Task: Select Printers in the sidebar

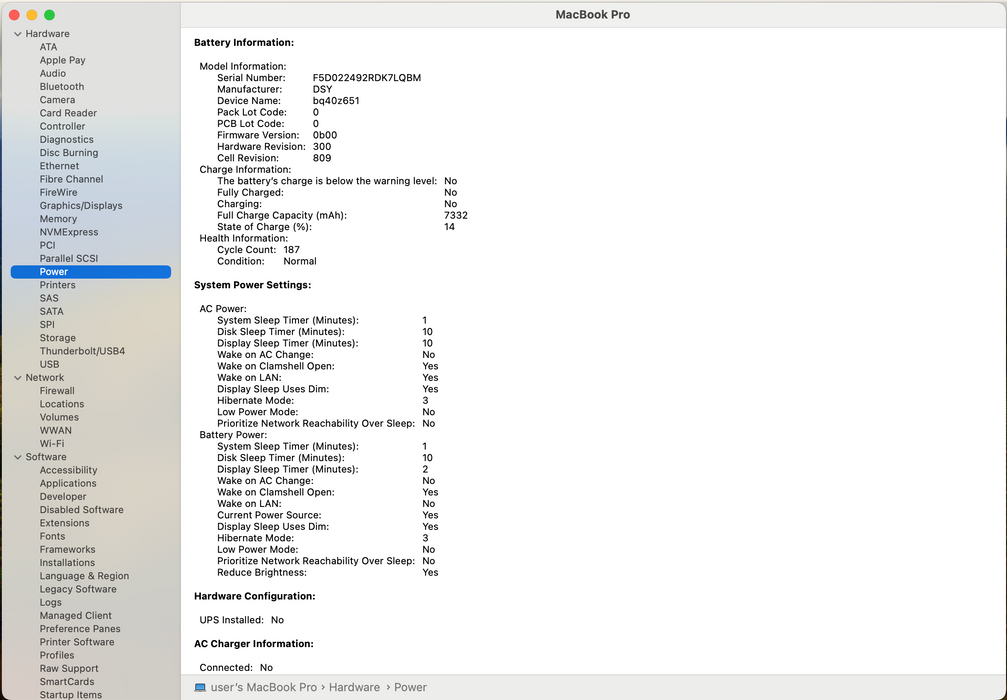Action: [x=57, y=285]
